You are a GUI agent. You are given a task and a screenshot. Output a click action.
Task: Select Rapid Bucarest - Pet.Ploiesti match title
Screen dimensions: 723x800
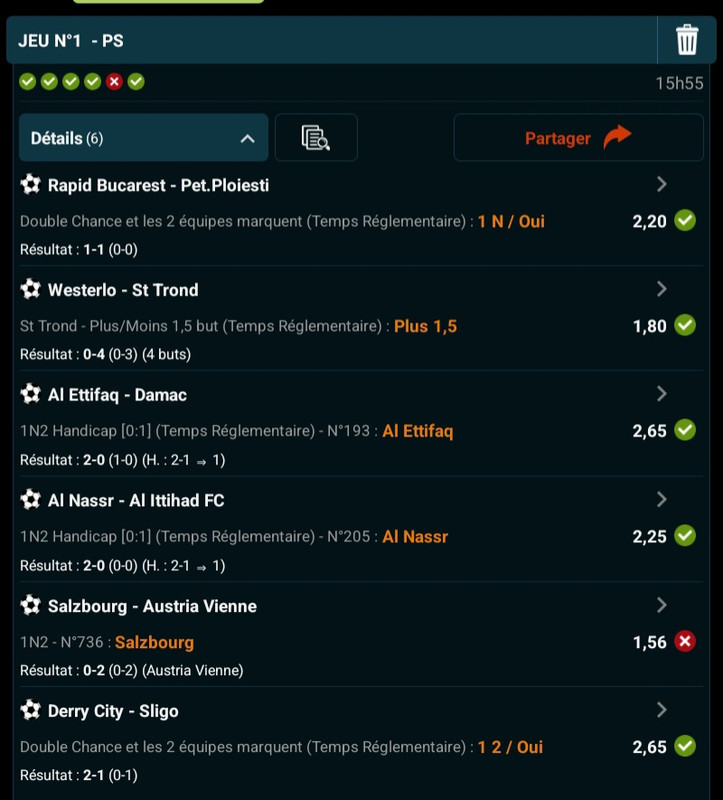[158, 185]
